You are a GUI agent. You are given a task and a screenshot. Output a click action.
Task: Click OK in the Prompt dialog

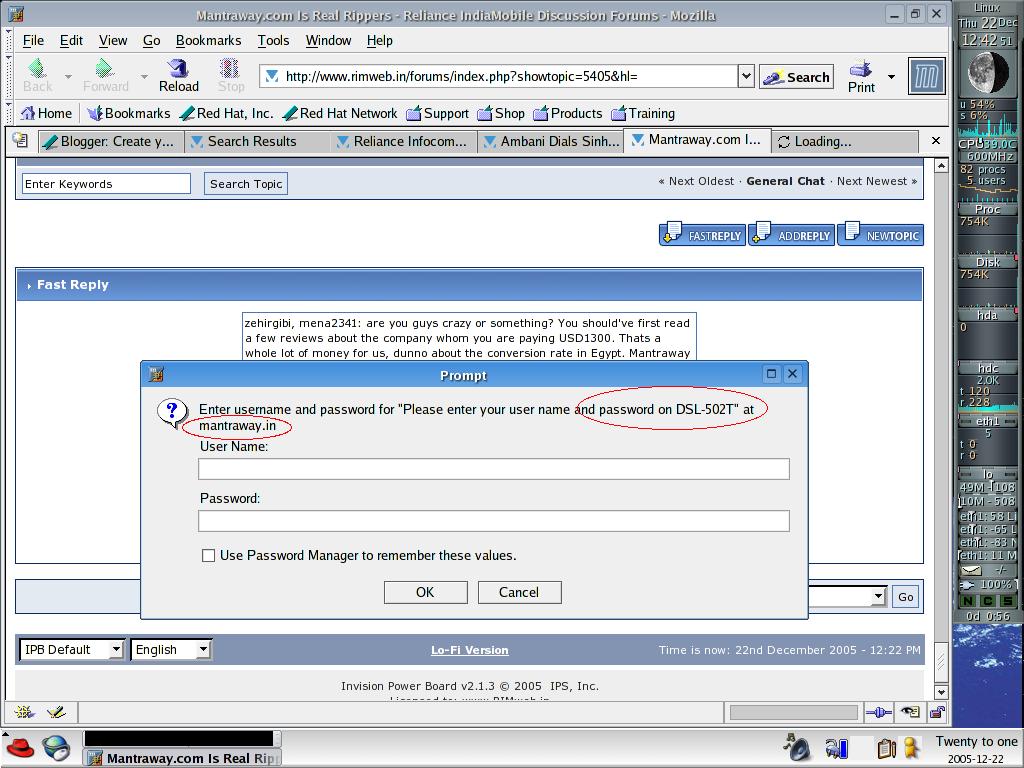pos(425,592)
